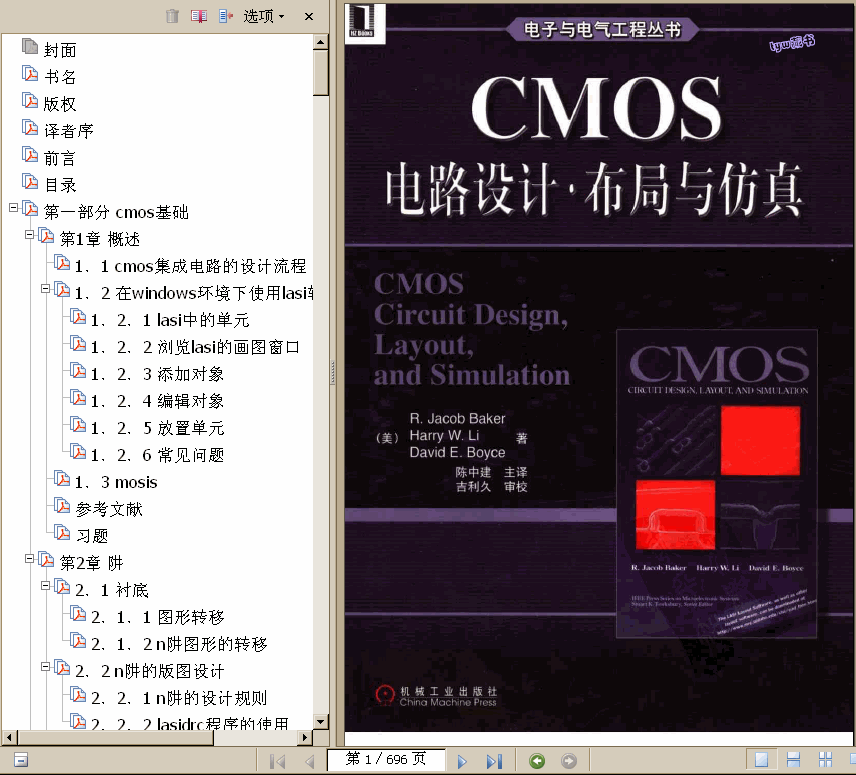Collapse the 1、2 在windows环境下使用lasi node
856x775 pixels.
(x=46, y=288)
